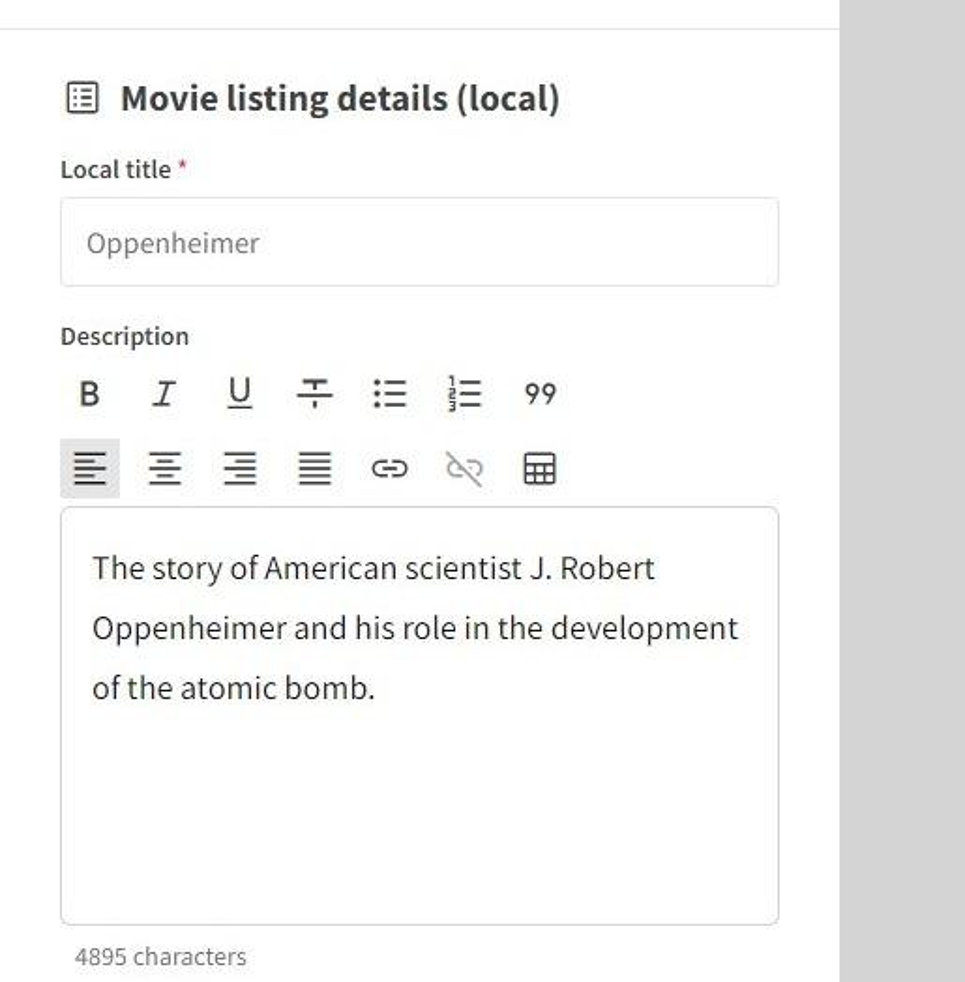
Task: Click the Movie listing details (local) heading
Action: click(340, 99)
